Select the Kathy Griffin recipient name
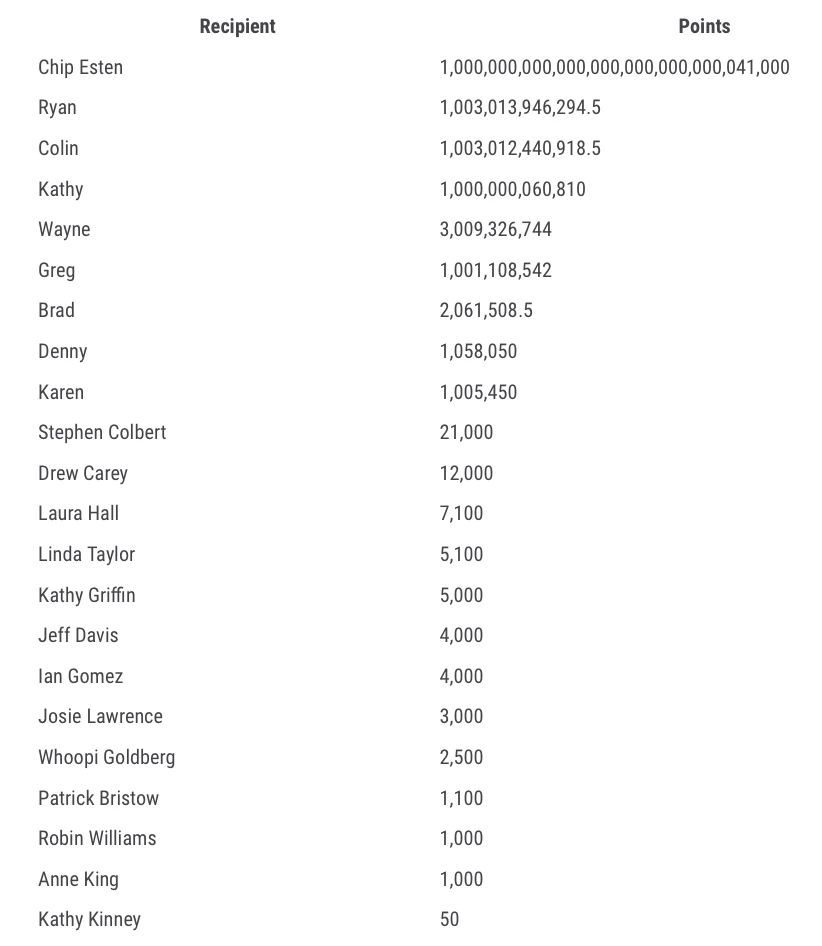 click(x=87, y=595)
